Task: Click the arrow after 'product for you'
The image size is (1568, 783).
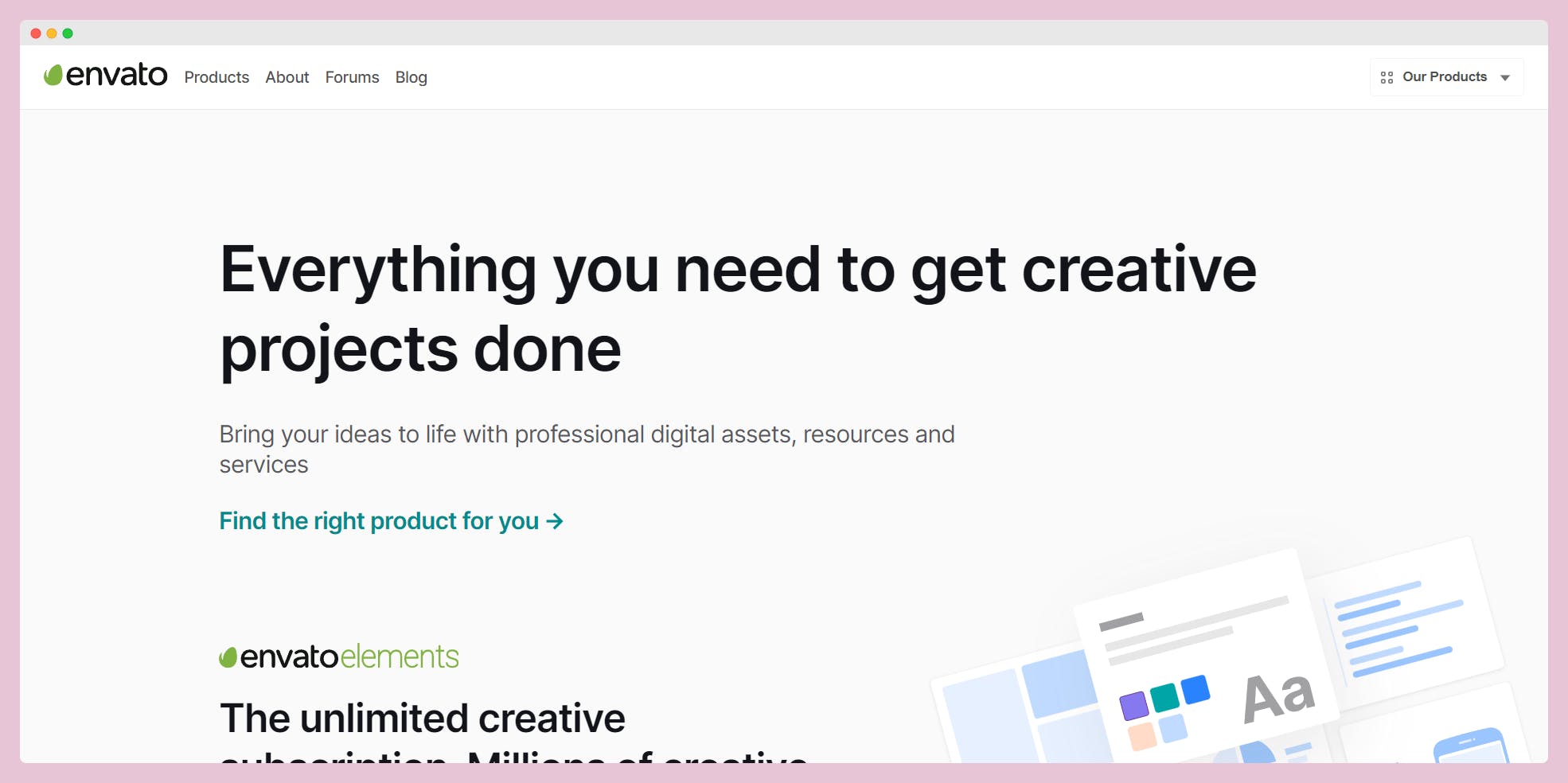Action: [x=555, y=521]
